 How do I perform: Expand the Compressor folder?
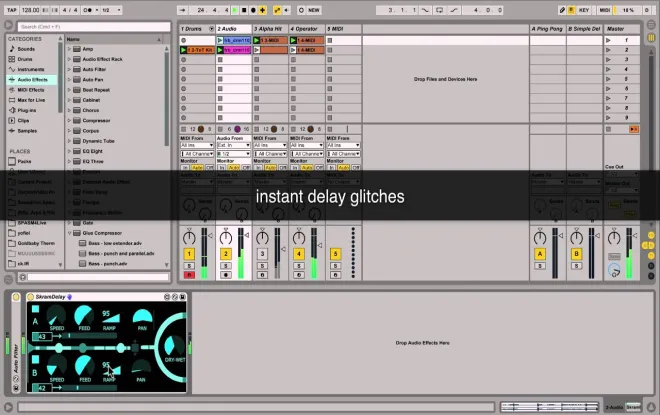tap(69, 120)
